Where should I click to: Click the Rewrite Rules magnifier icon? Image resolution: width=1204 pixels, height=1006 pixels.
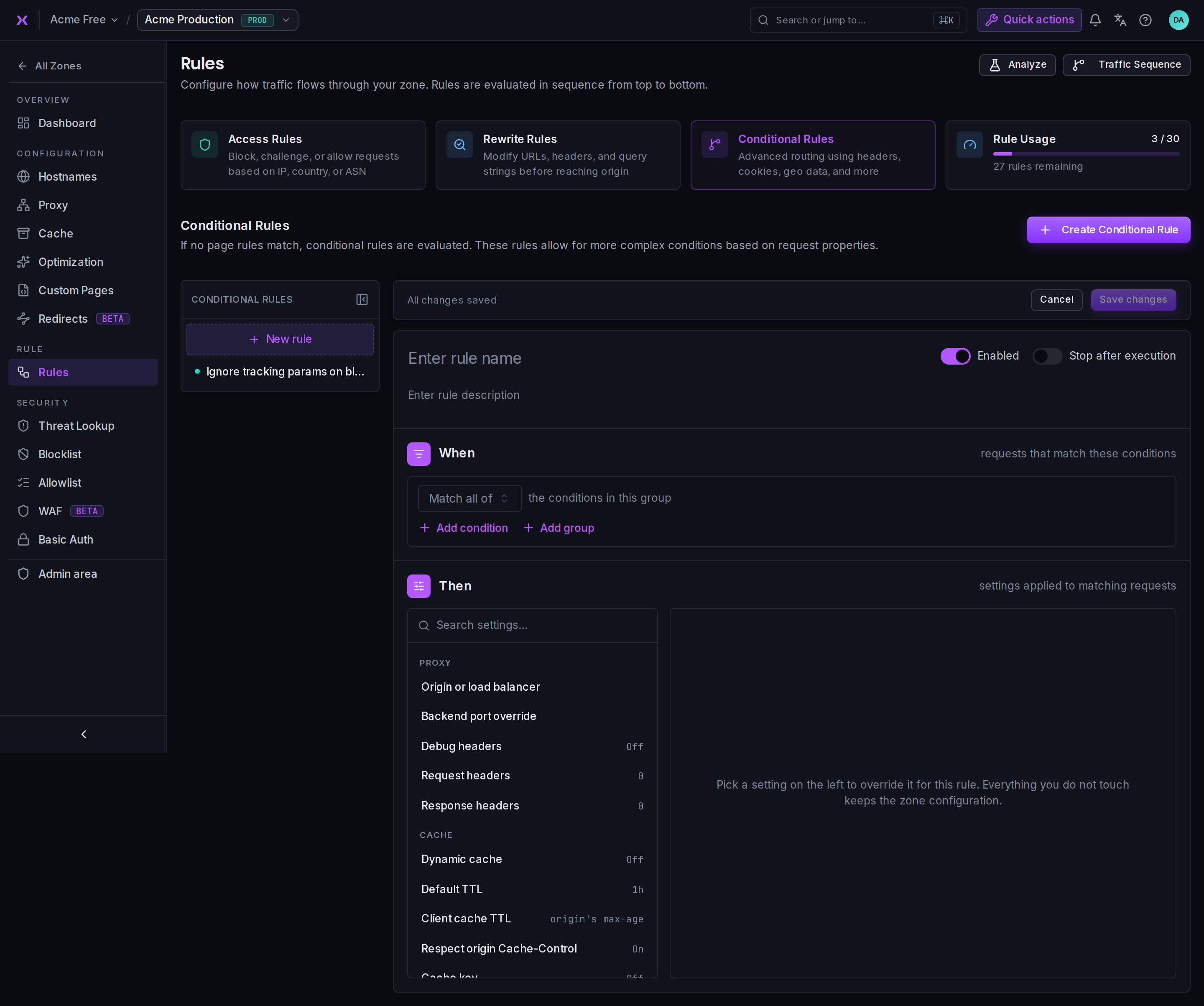pos(460,145)
